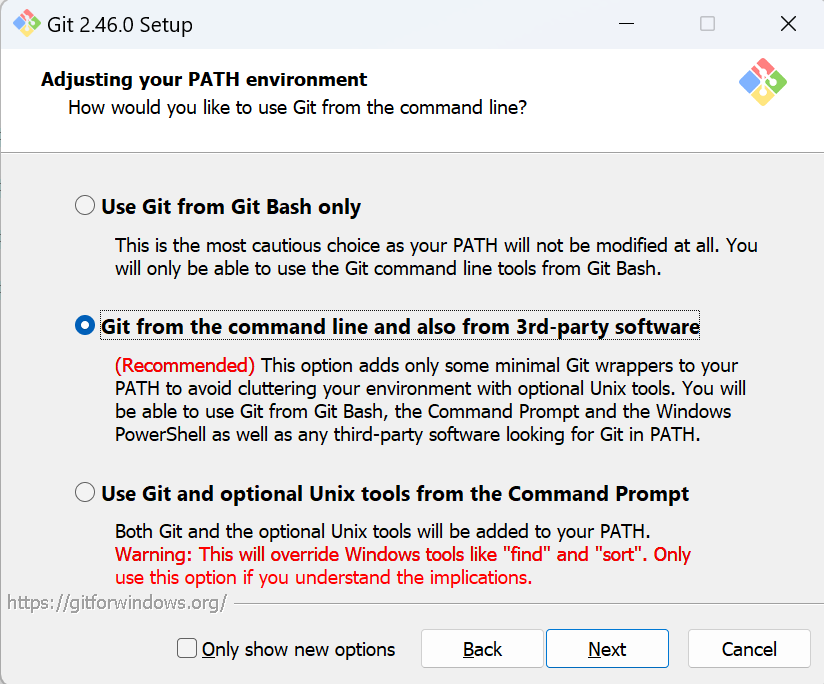Click the Git logo in title bar
Image resolution: width=824 pixels, height=684 pixels.
coord(26,24)
